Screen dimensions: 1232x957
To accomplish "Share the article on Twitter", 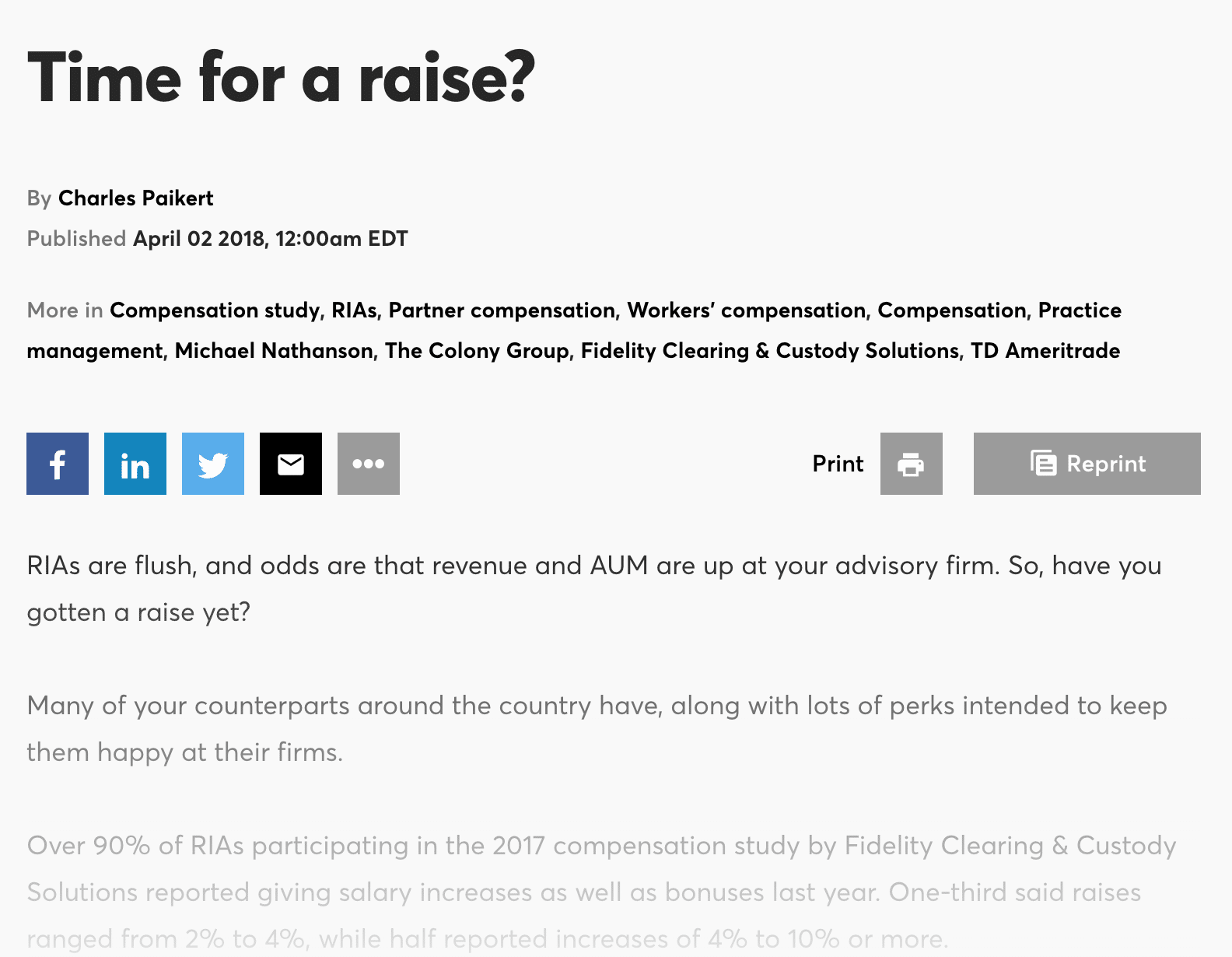I will [212, 464].
